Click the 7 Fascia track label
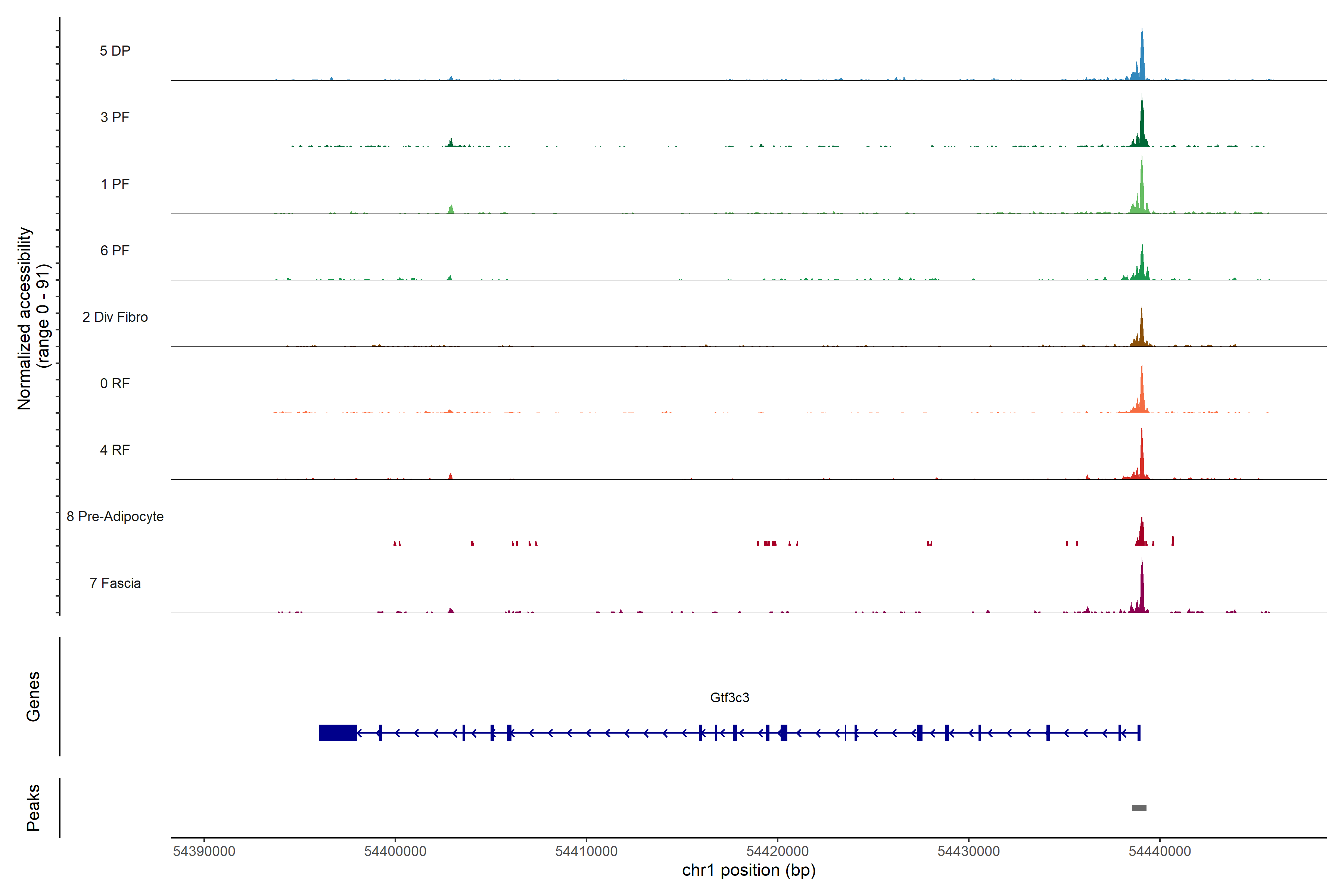 coord(115,583)
